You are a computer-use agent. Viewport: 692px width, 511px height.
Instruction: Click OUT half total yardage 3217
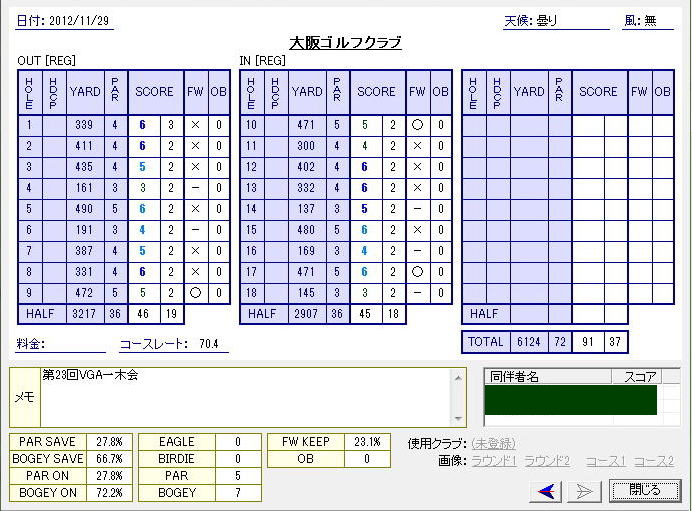point(84,314)
